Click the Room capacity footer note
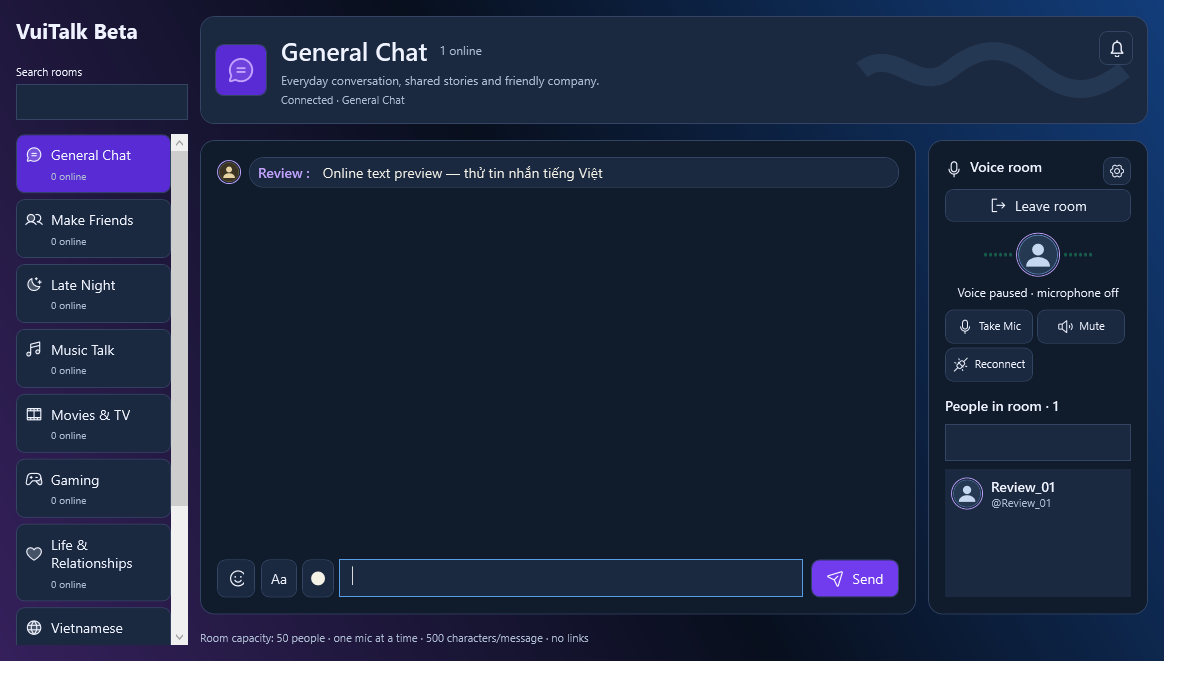 click(x=394, y=638)
